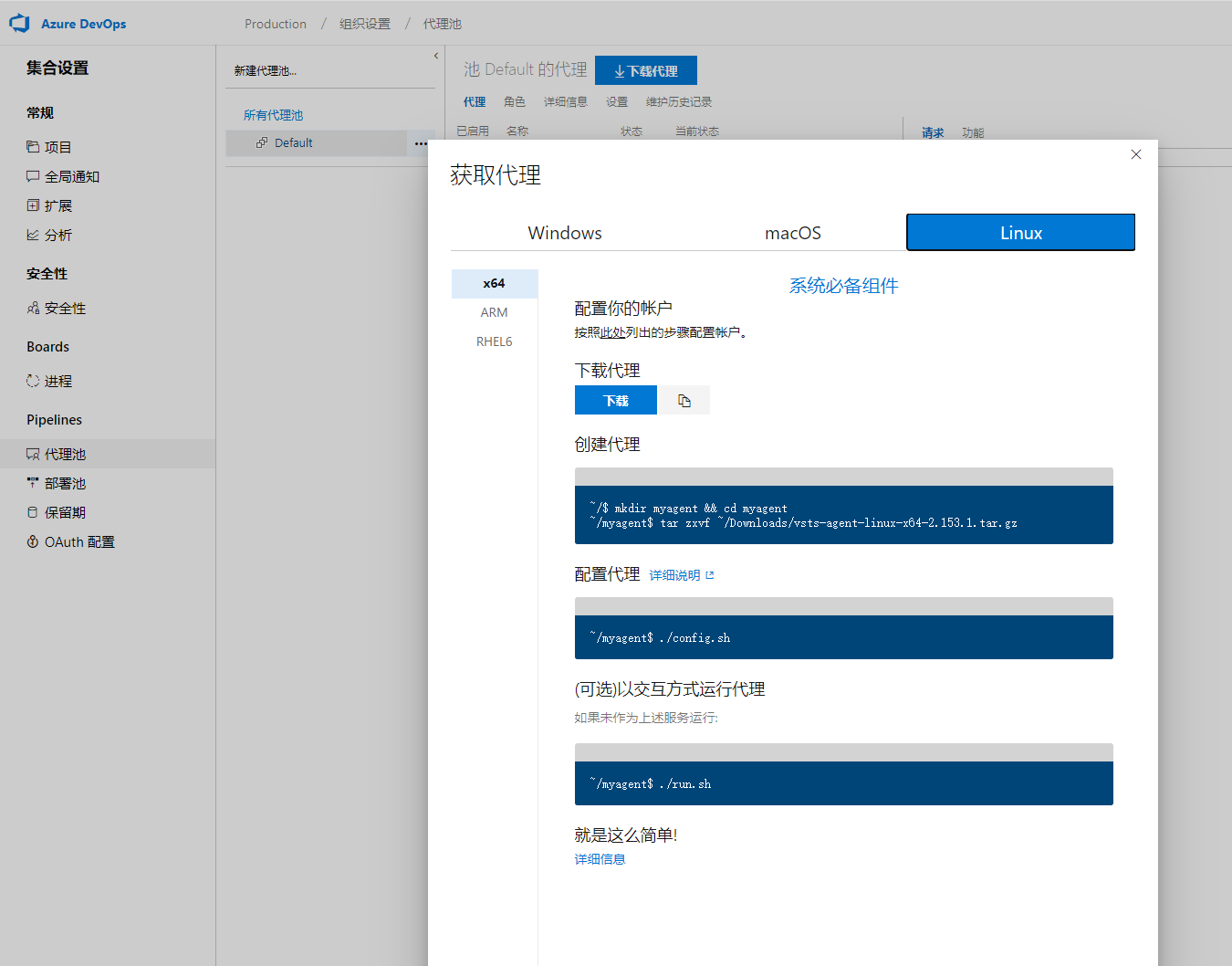The width and height of the screenshot is (1232, 966).
Task: Click the Azure DevOps logo icon
Action: pos(19,24)
